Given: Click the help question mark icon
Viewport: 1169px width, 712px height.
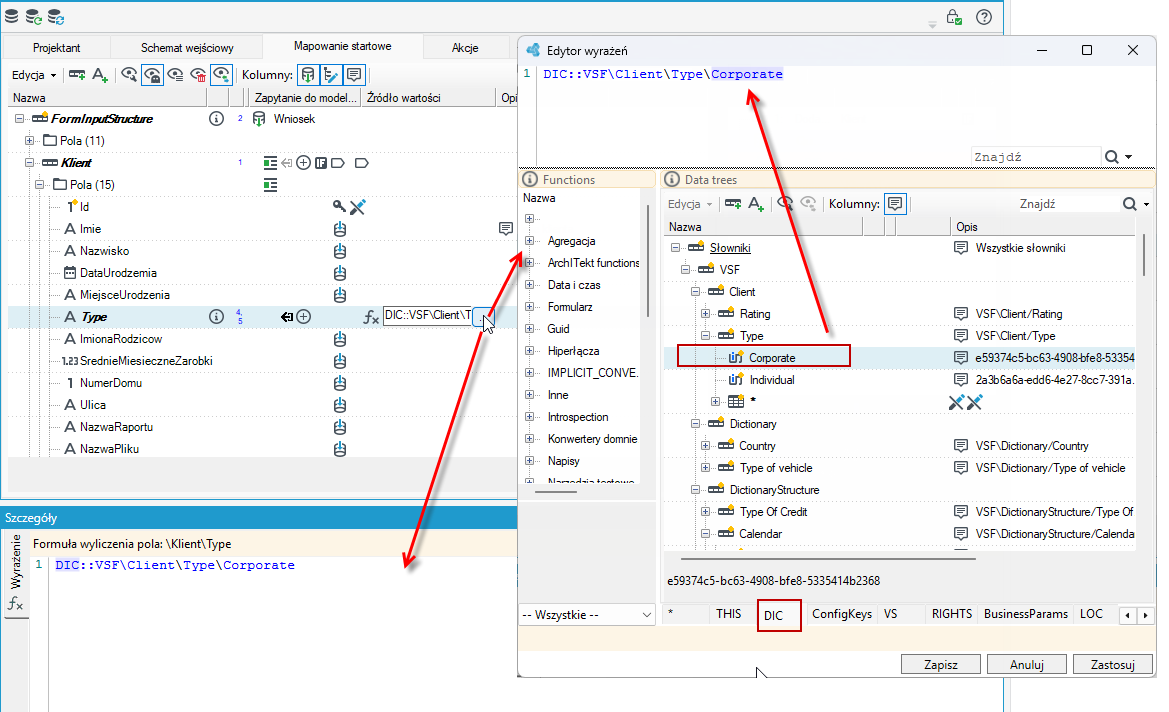Looking at the screenshot, I should coord(984,16).
